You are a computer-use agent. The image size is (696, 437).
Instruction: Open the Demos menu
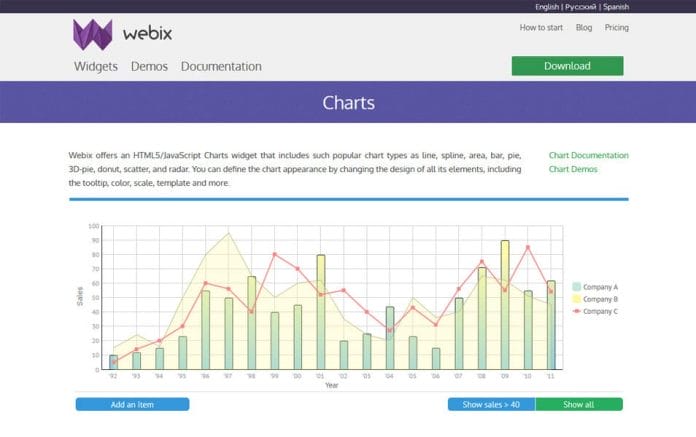(149, 67)
